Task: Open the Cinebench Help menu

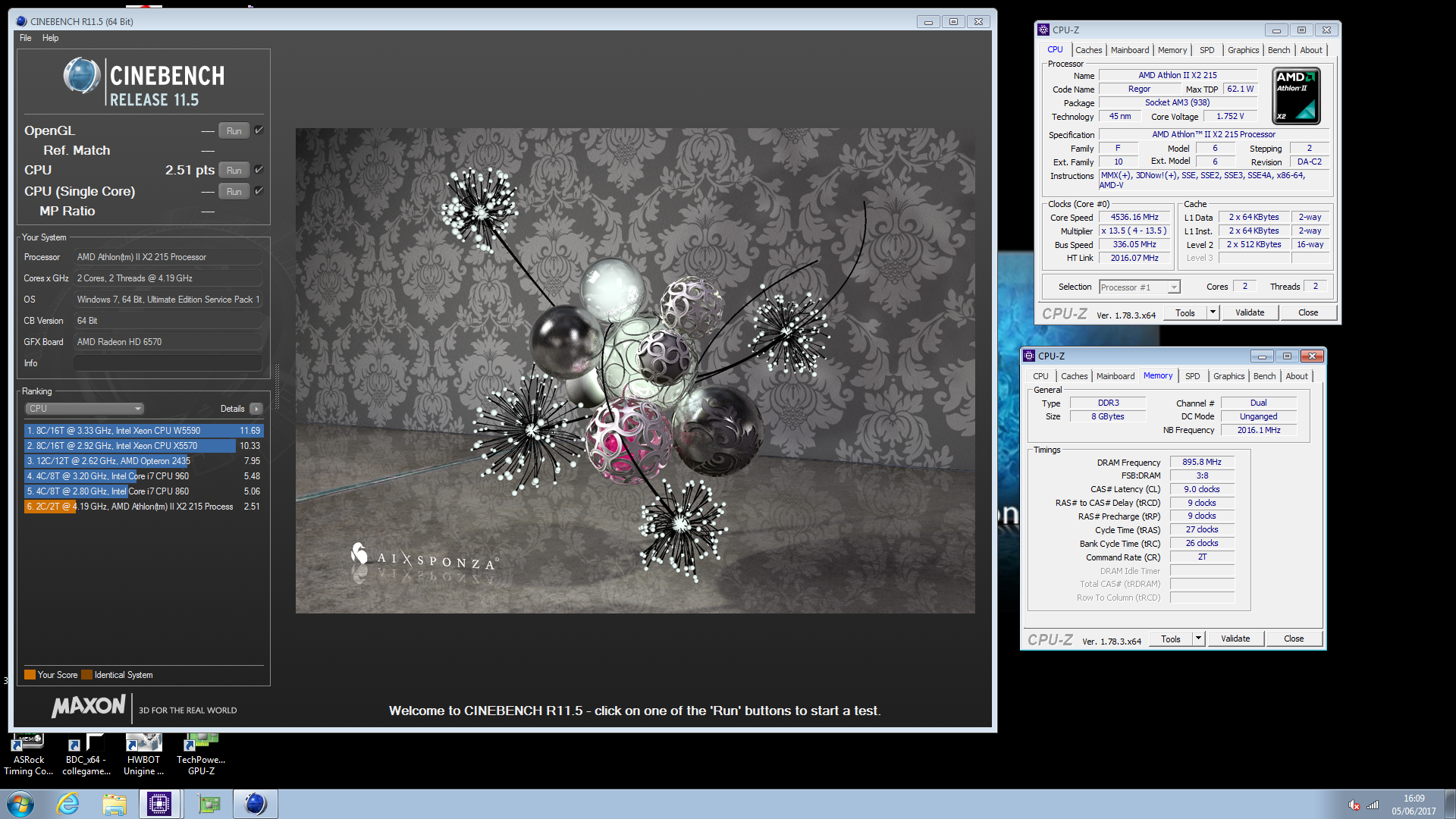Action: [50, 38]
